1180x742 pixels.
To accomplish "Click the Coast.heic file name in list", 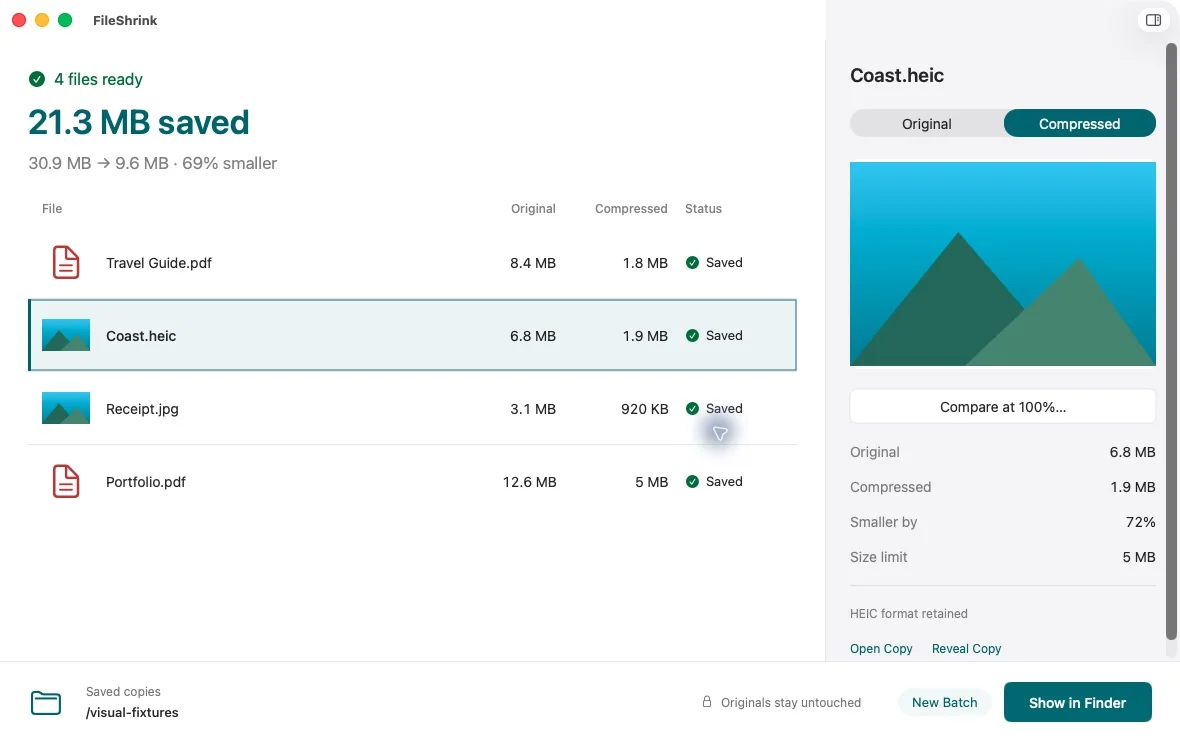I will point(141,336).
